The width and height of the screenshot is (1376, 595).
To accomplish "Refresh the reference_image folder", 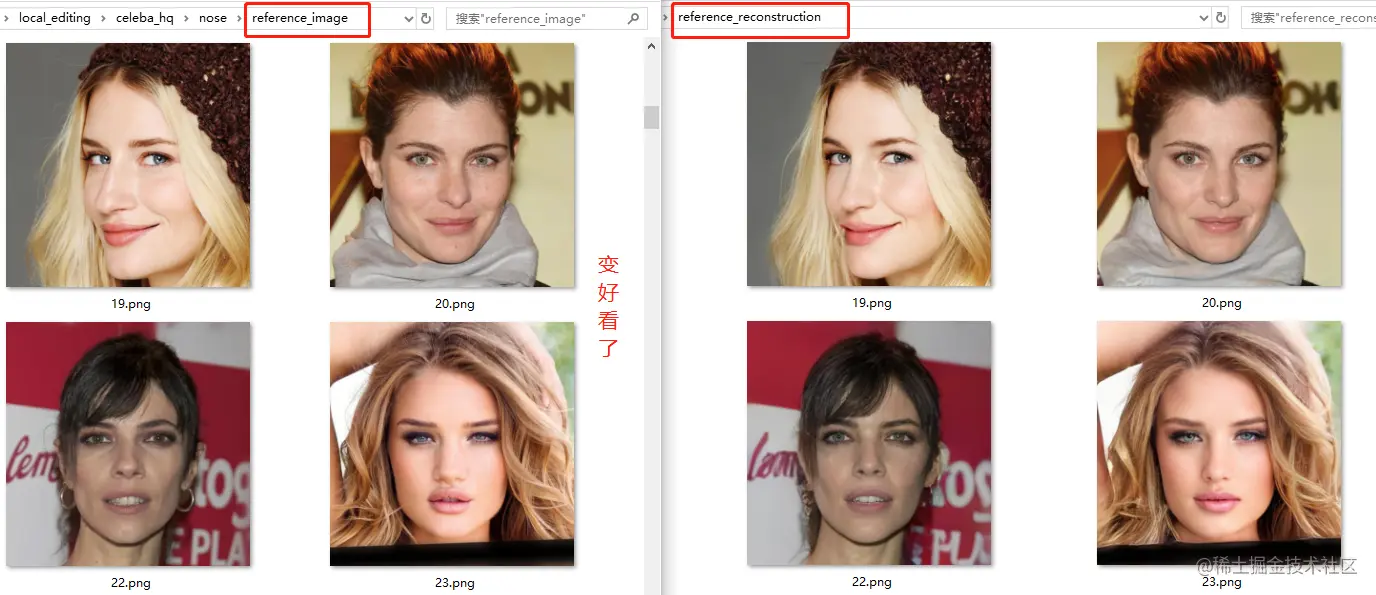I will coord(426,19).
